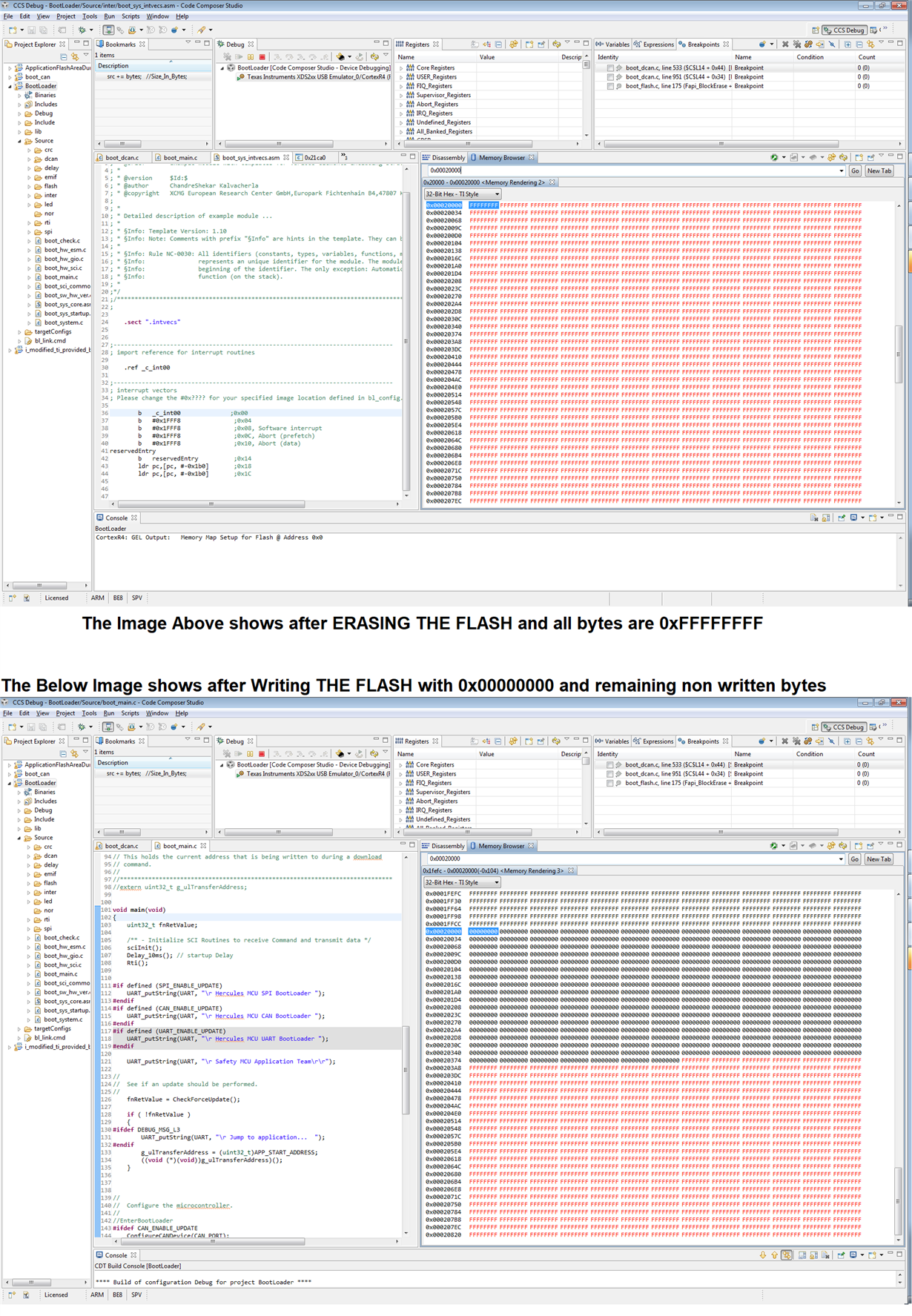Click the Debug bug icon in lower main toolbar
This screenshot has width=912, height=1316.
tap(82, 727)
